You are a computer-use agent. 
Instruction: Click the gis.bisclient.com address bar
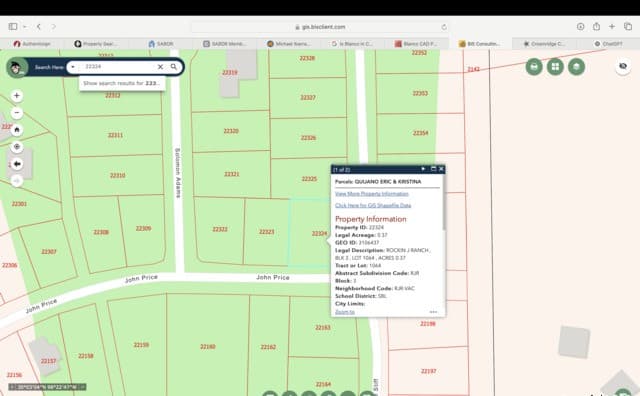[x=320, y=27]
